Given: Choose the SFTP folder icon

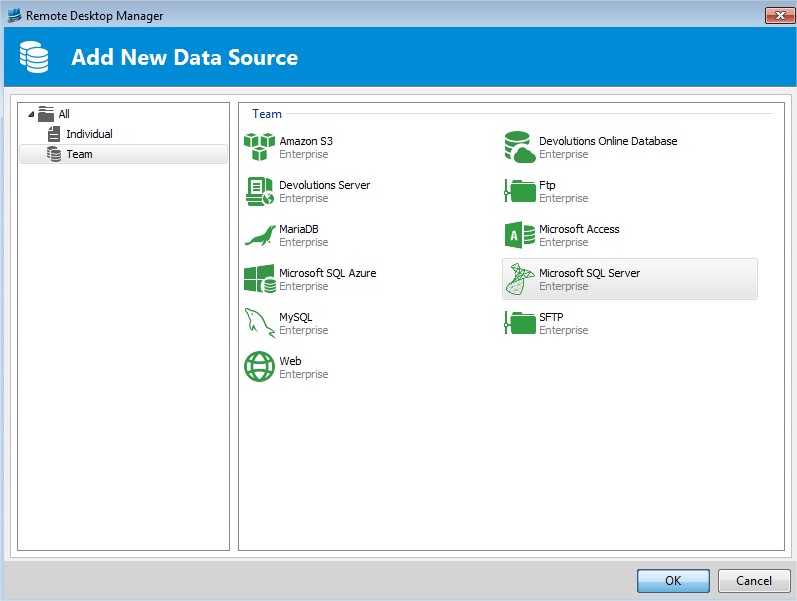Looking at the screenshot, I should 519,323.
